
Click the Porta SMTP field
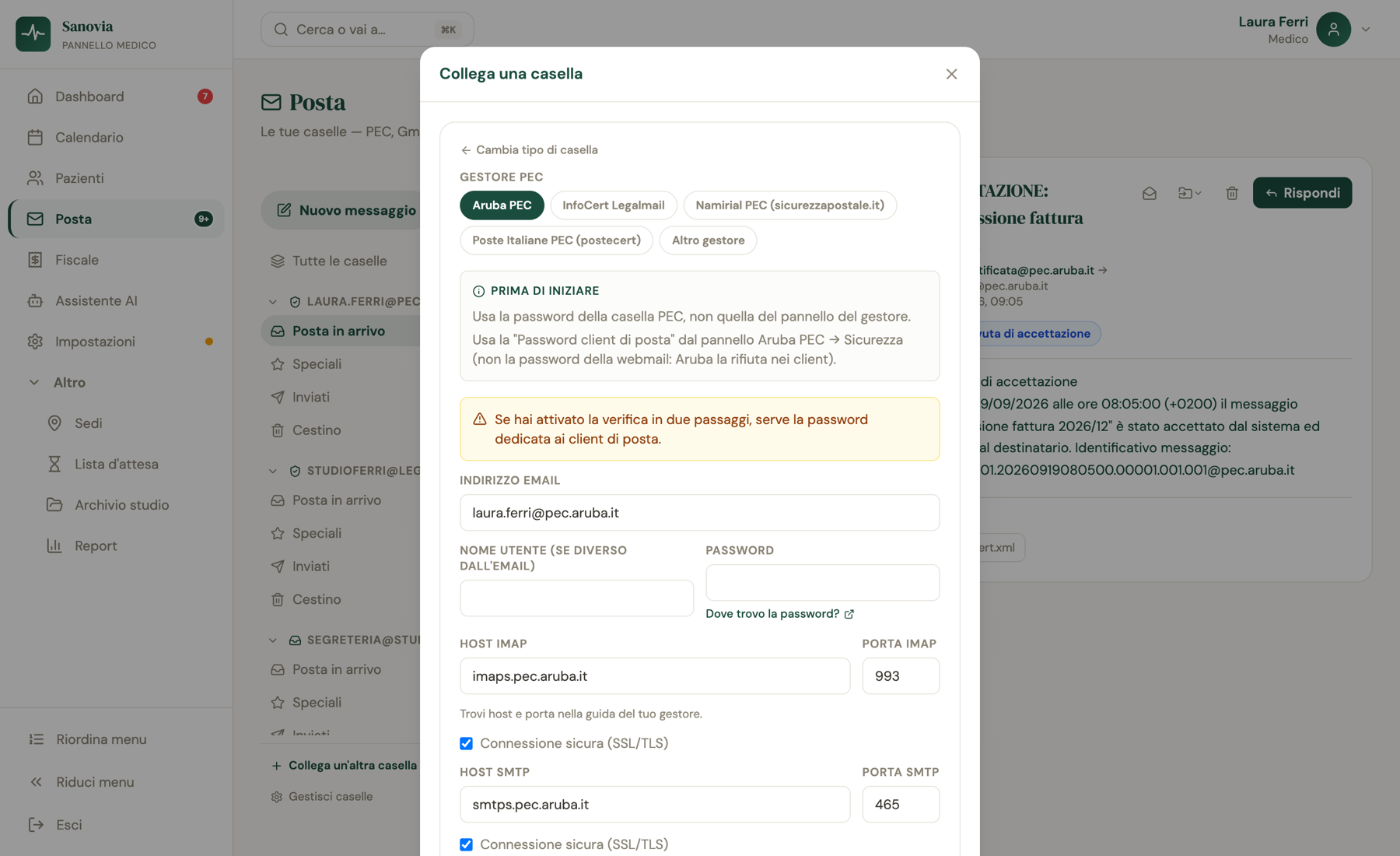(x=901, y=805)
